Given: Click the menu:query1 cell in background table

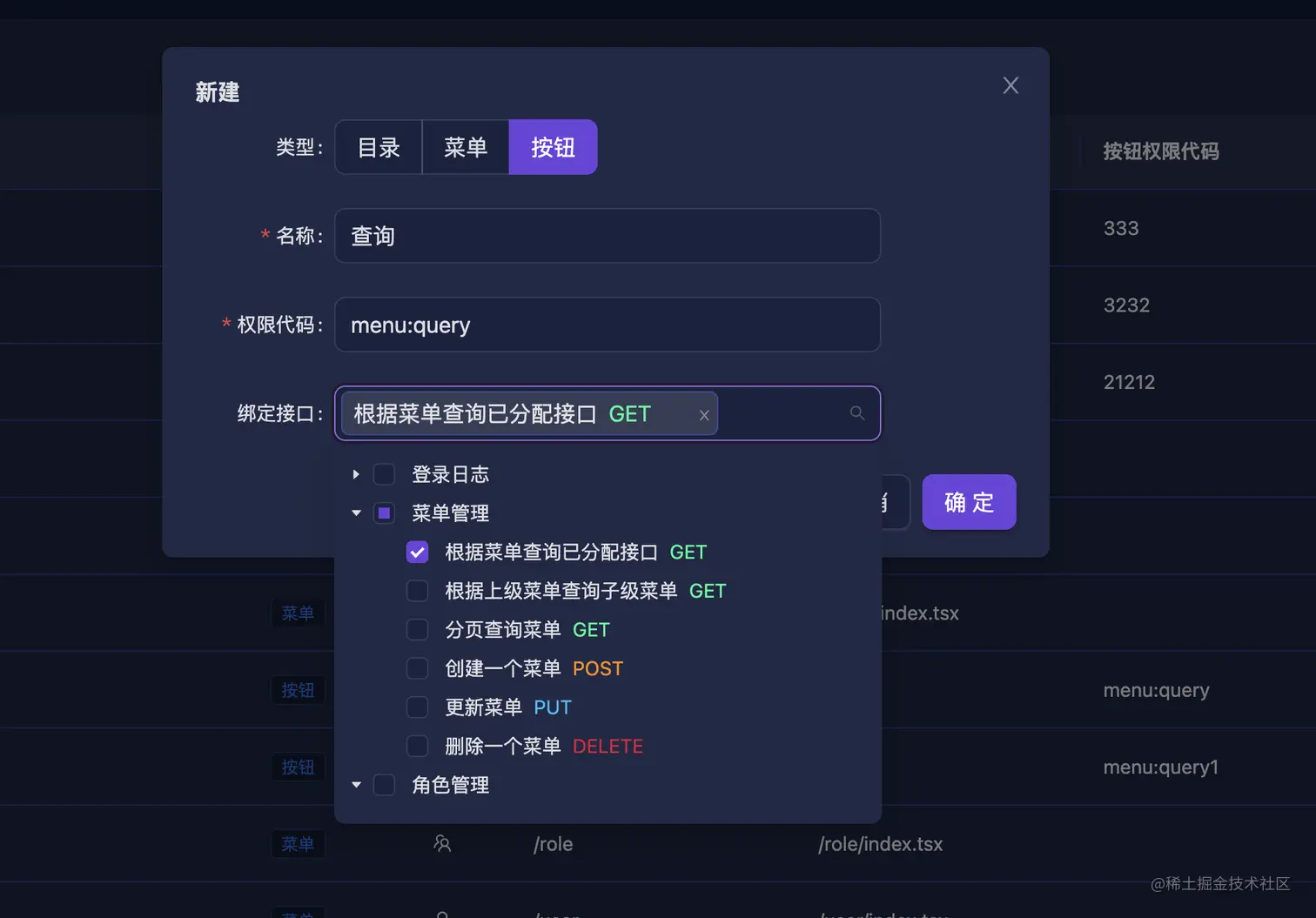Looking at the screenshot, I should point(1160,767).
